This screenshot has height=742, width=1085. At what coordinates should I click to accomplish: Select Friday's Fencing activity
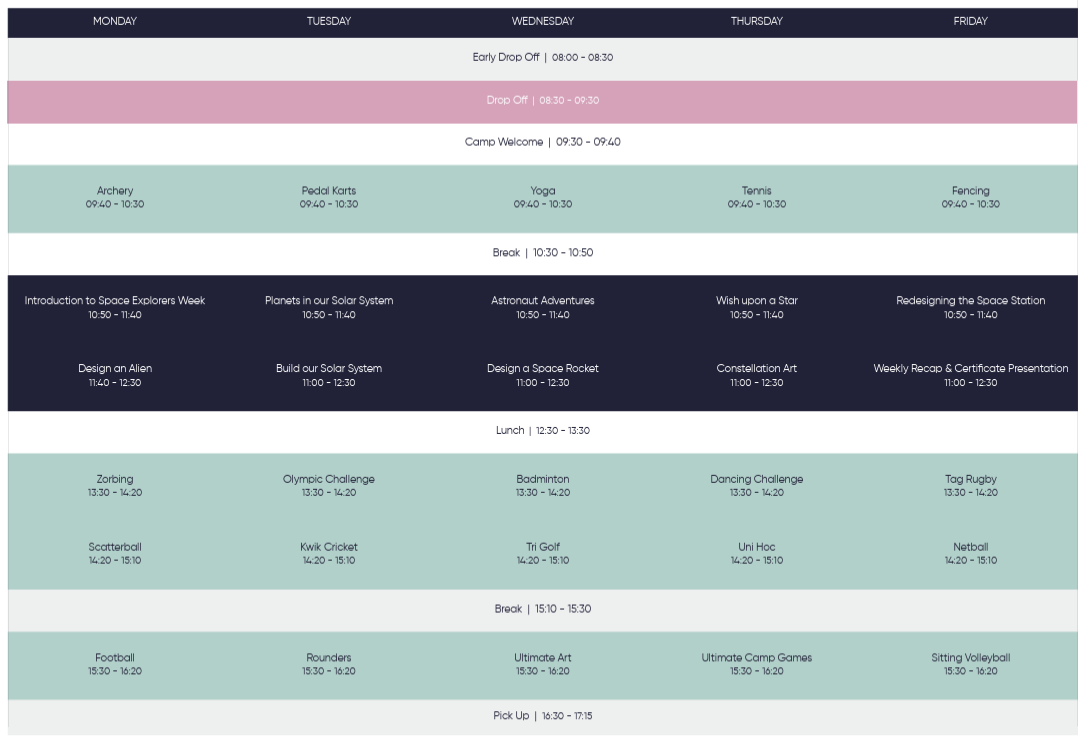coord(970,197)
